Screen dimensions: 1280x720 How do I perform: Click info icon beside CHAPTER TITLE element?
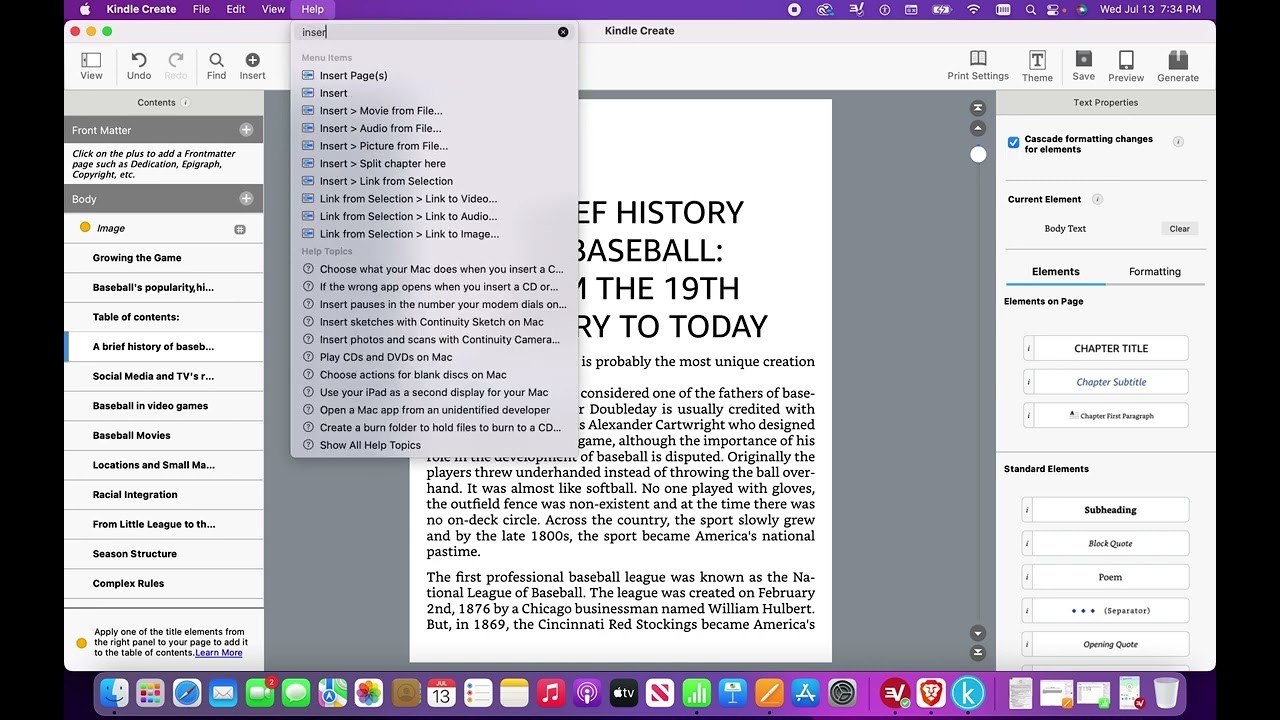click(1027, 348)
